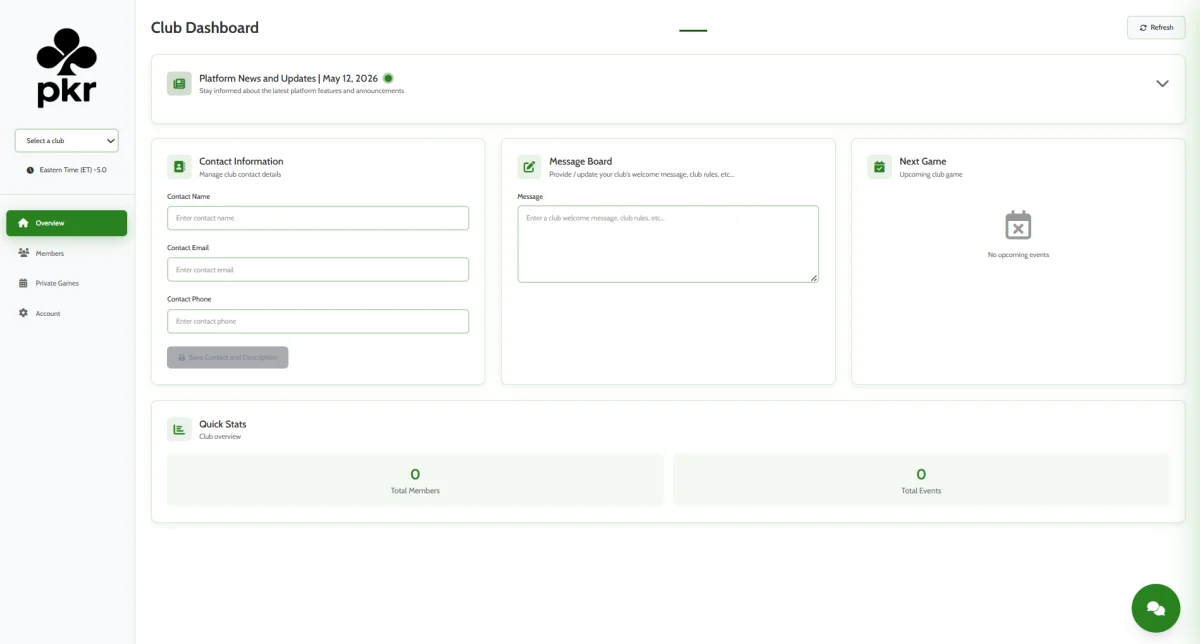Open Private Games in the sidebar
Image resolution: width=1200 pixels, height=644 pixels.
point(67,283)
